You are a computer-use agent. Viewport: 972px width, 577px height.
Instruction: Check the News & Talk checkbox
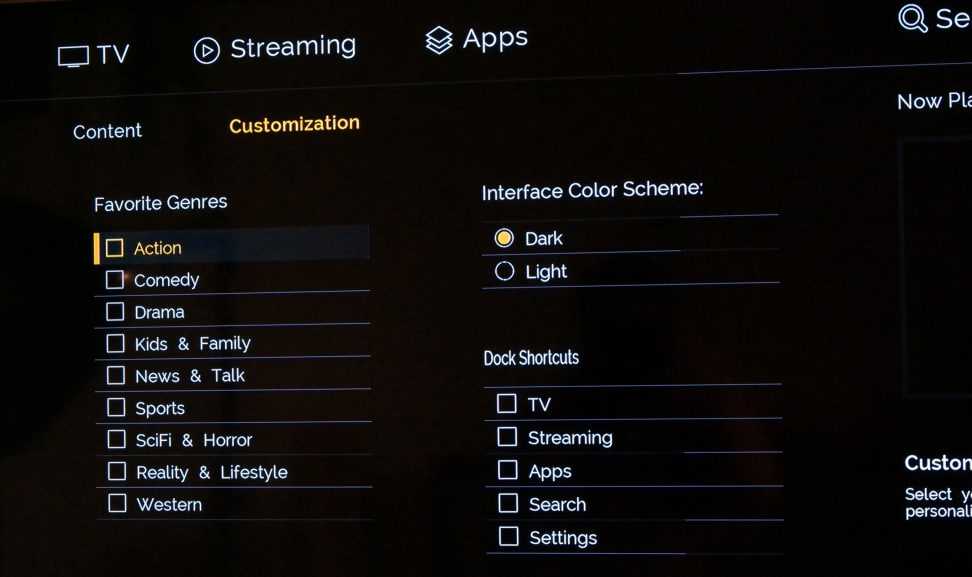116,376
